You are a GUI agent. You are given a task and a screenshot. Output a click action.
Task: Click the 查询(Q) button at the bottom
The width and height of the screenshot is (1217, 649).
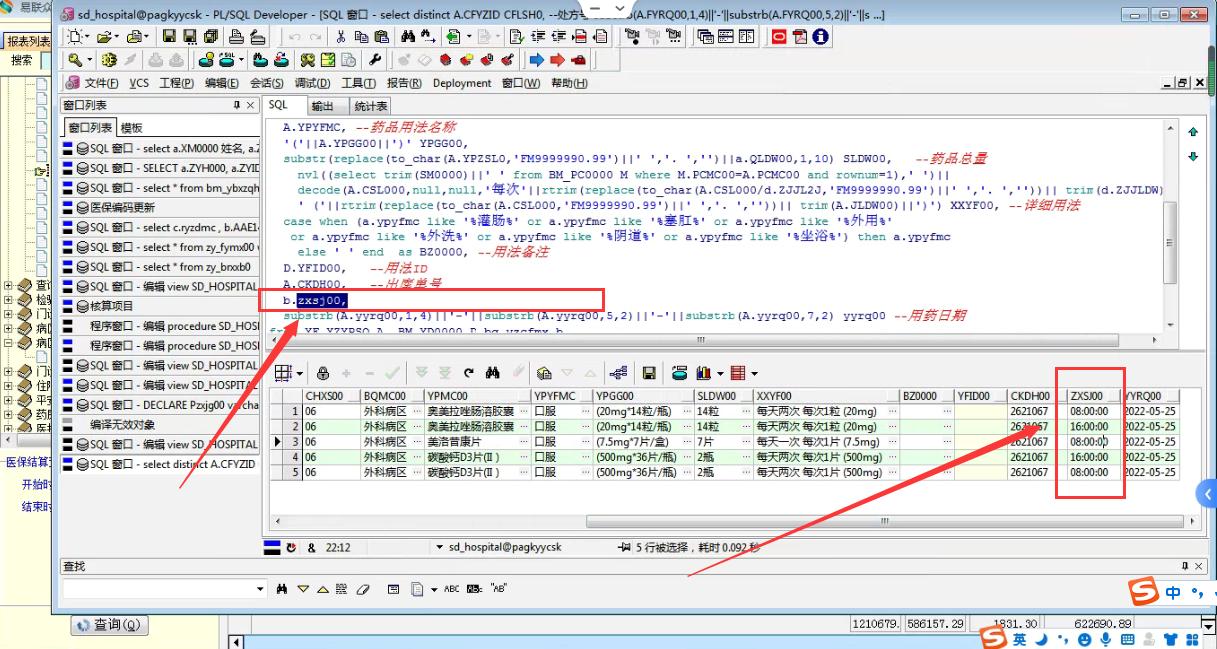[x=108, y=625]
